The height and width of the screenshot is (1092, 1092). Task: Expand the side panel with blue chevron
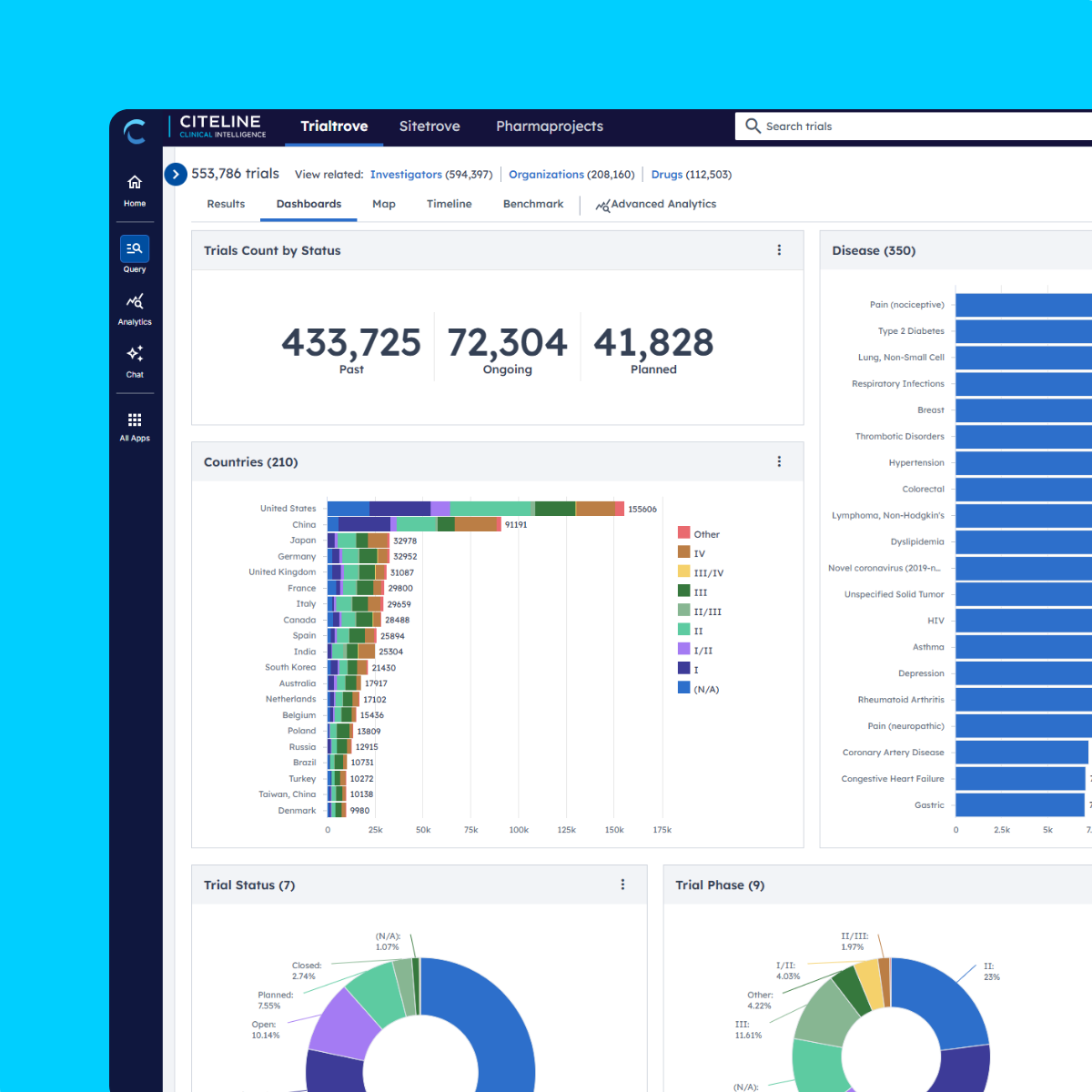(x=176, y=174)
